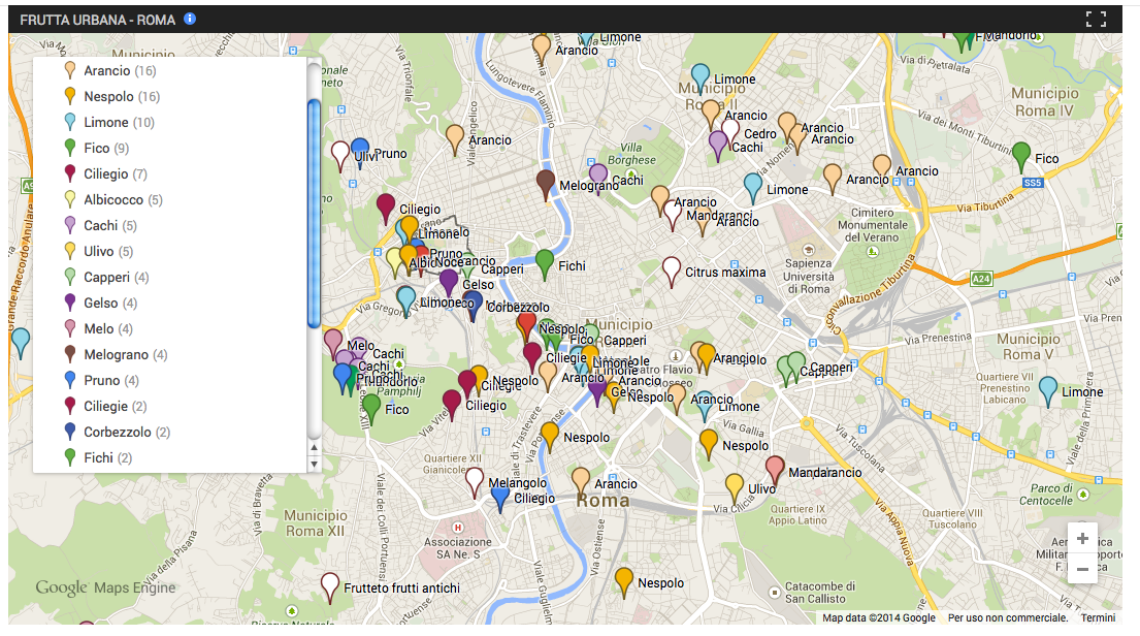Enter fullscreen map view
1140x636 pixels.
click(1096, 18)
